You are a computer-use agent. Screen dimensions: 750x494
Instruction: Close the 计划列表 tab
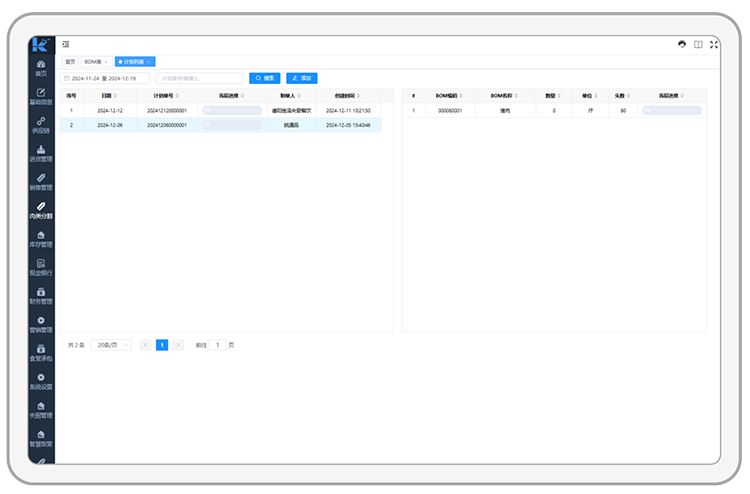pyautogui.click(x=149, y=62)
